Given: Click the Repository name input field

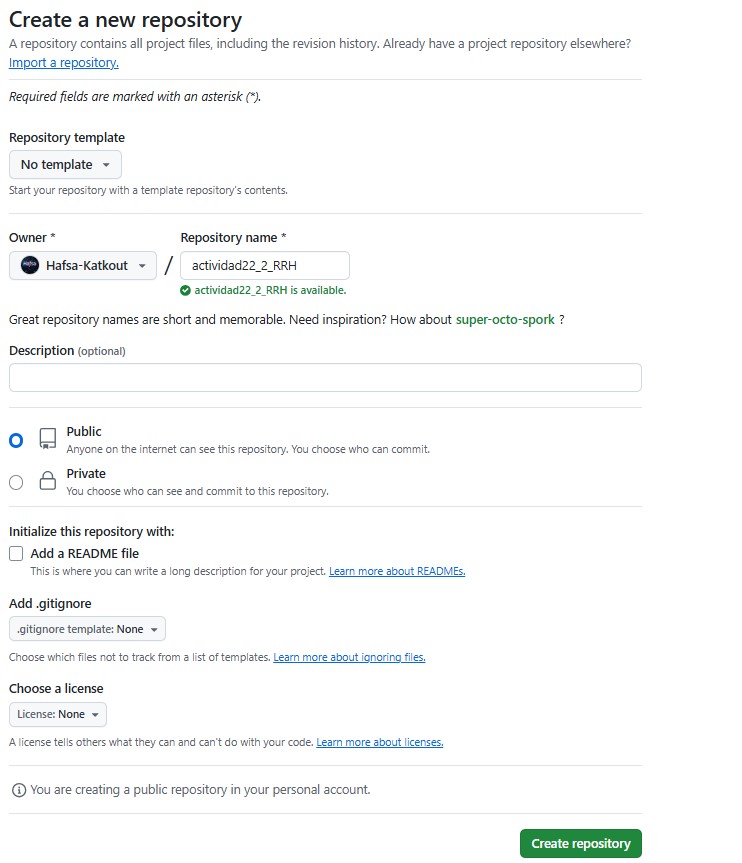Looking at the screenshot, I should pos(265,265).
